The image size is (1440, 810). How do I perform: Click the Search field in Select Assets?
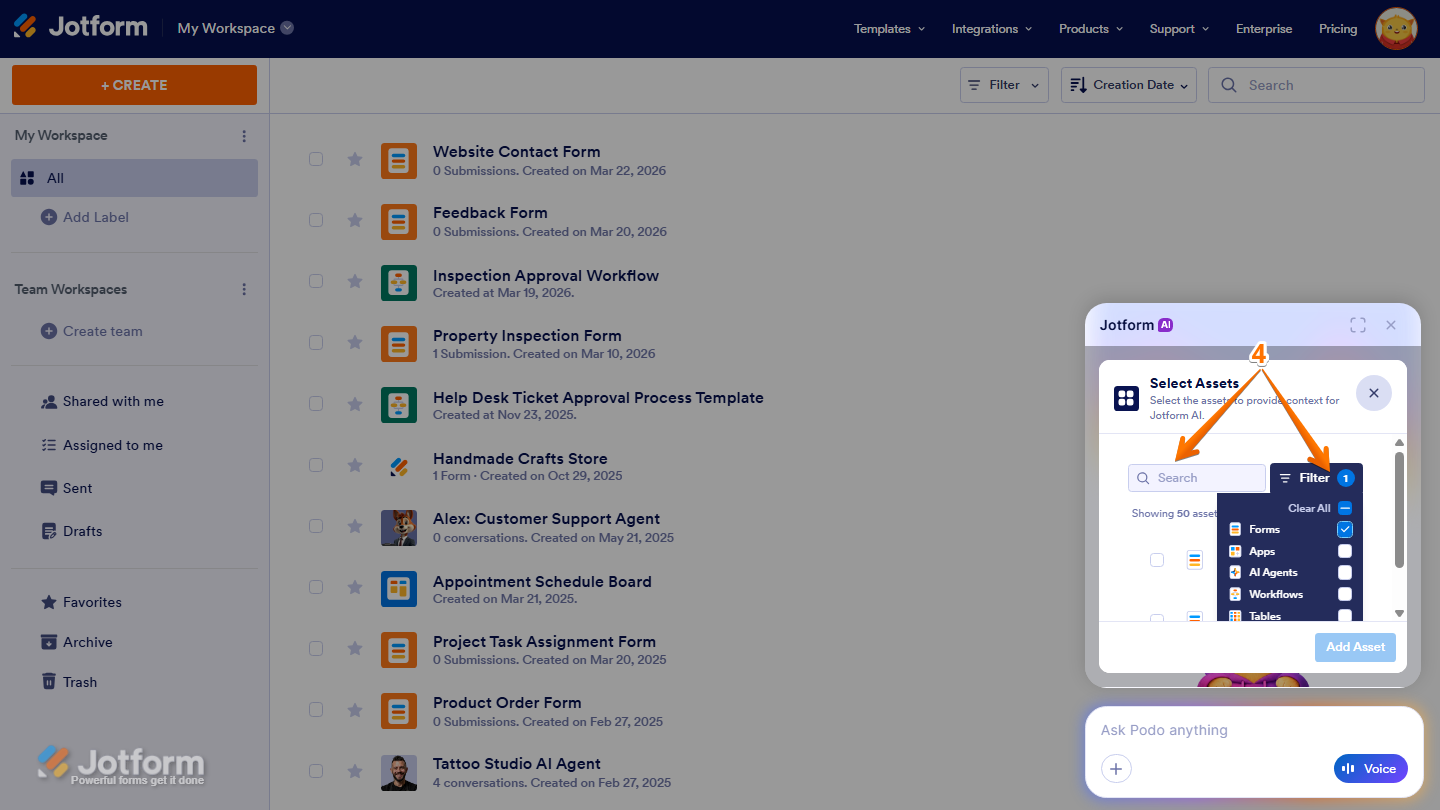(x=1197, y=478)
